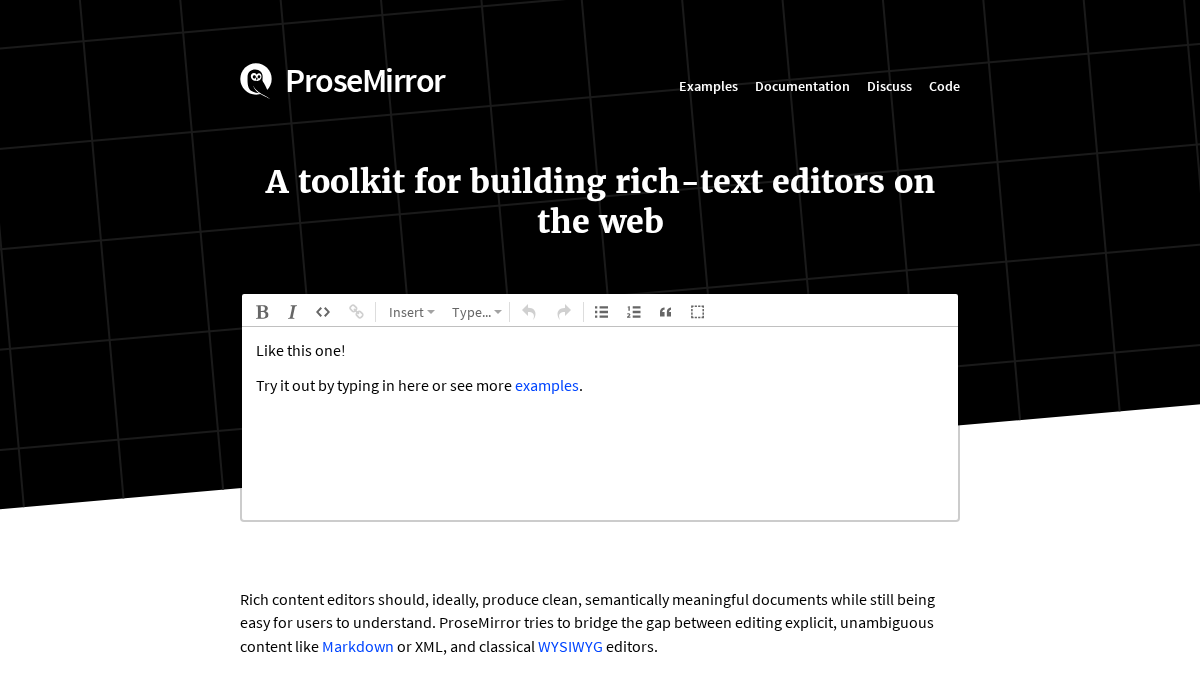The width and height of the screenshot is (1200, 675).
Task: Follow the 'examples' link inside the editor
Action: [x=547, y=386]
